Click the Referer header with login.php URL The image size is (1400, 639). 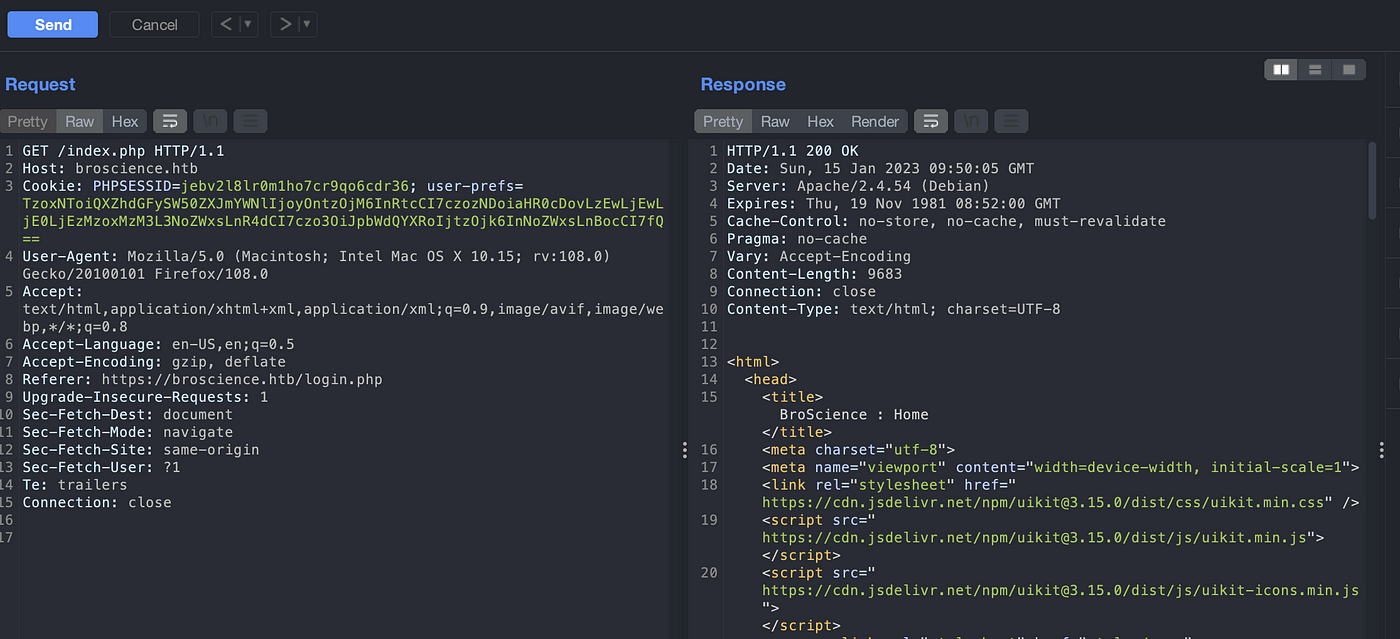click(x=202, y=379)
